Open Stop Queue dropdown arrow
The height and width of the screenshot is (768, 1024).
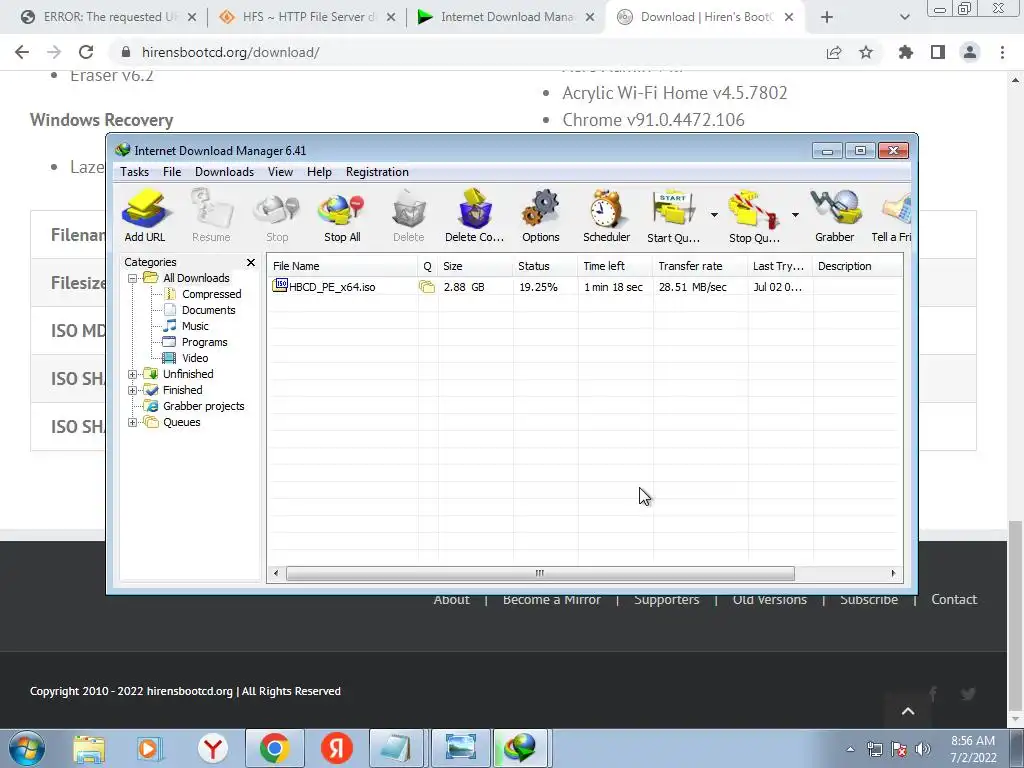click(x=795, y=214)
